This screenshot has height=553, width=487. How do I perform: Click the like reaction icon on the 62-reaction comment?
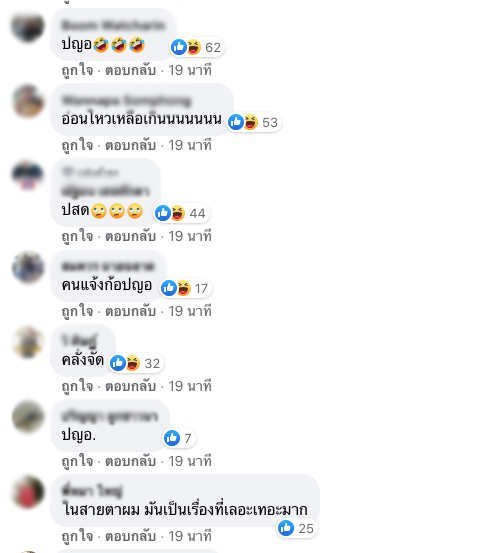tap(179, 47)
